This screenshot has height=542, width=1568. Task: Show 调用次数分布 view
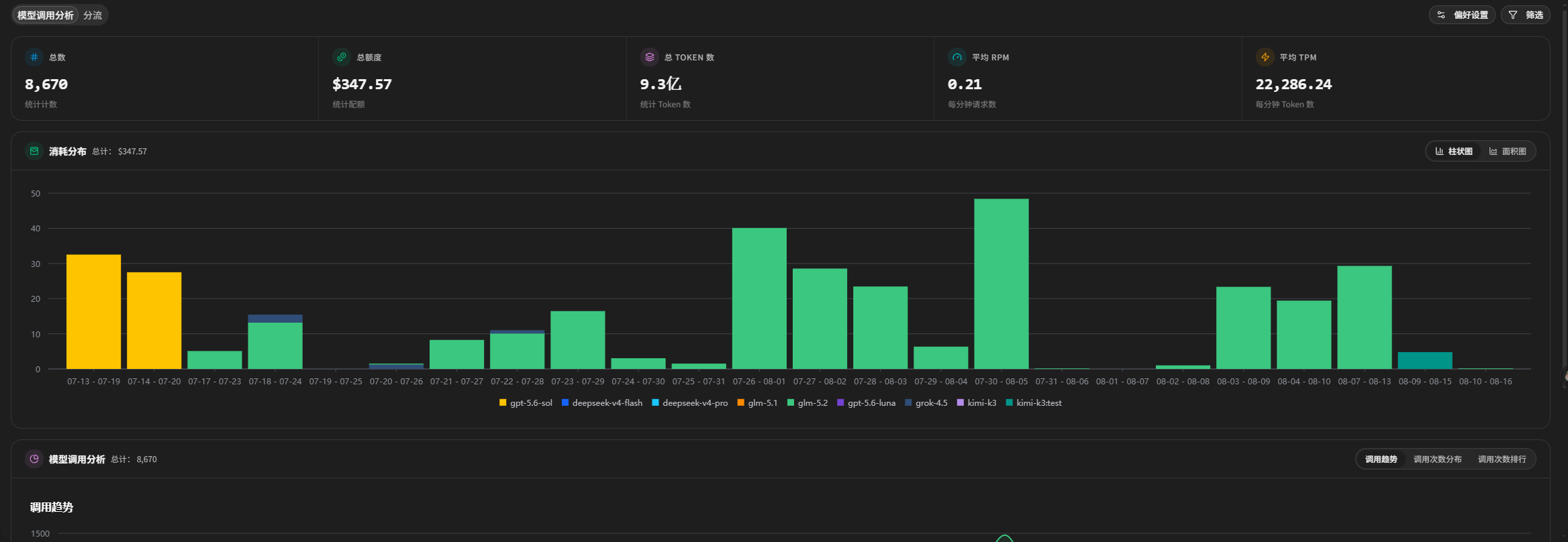(1437, 459)
